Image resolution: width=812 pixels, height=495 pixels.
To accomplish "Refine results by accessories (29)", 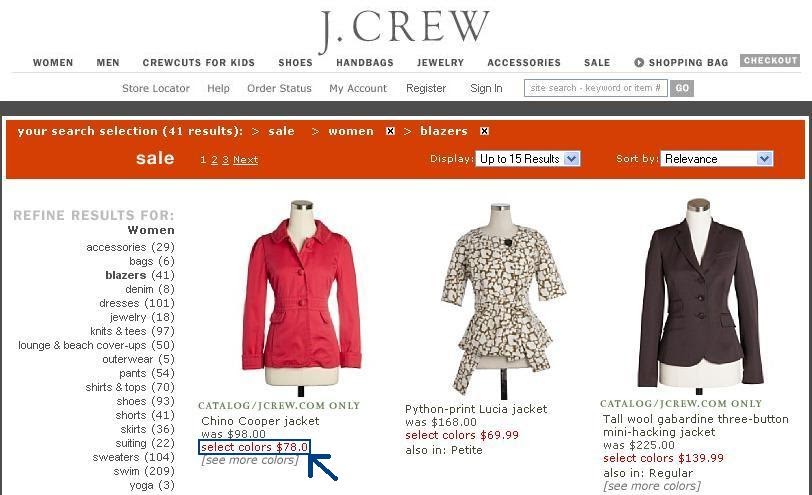I will (130, 247).
